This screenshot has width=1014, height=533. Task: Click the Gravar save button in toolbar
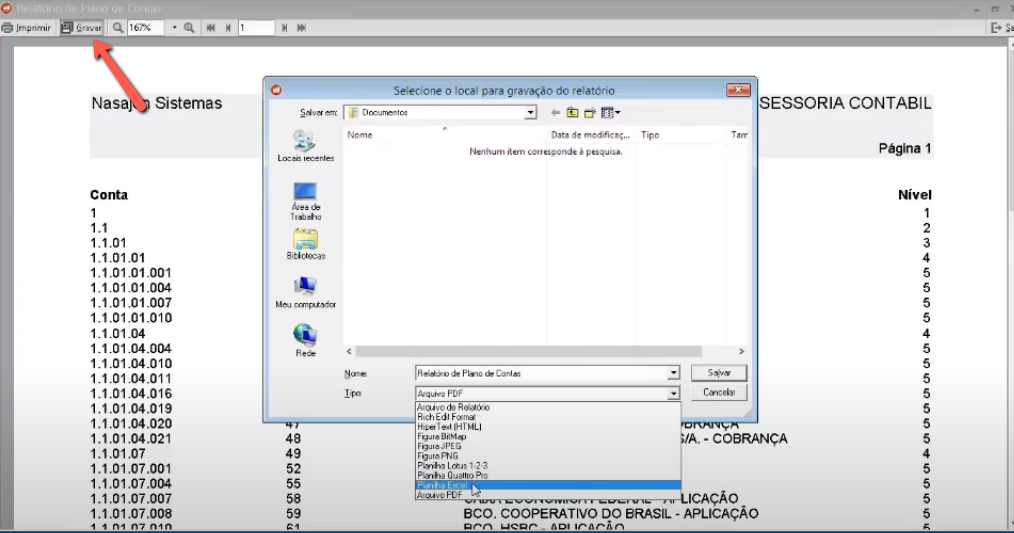(x=82, y=28)
